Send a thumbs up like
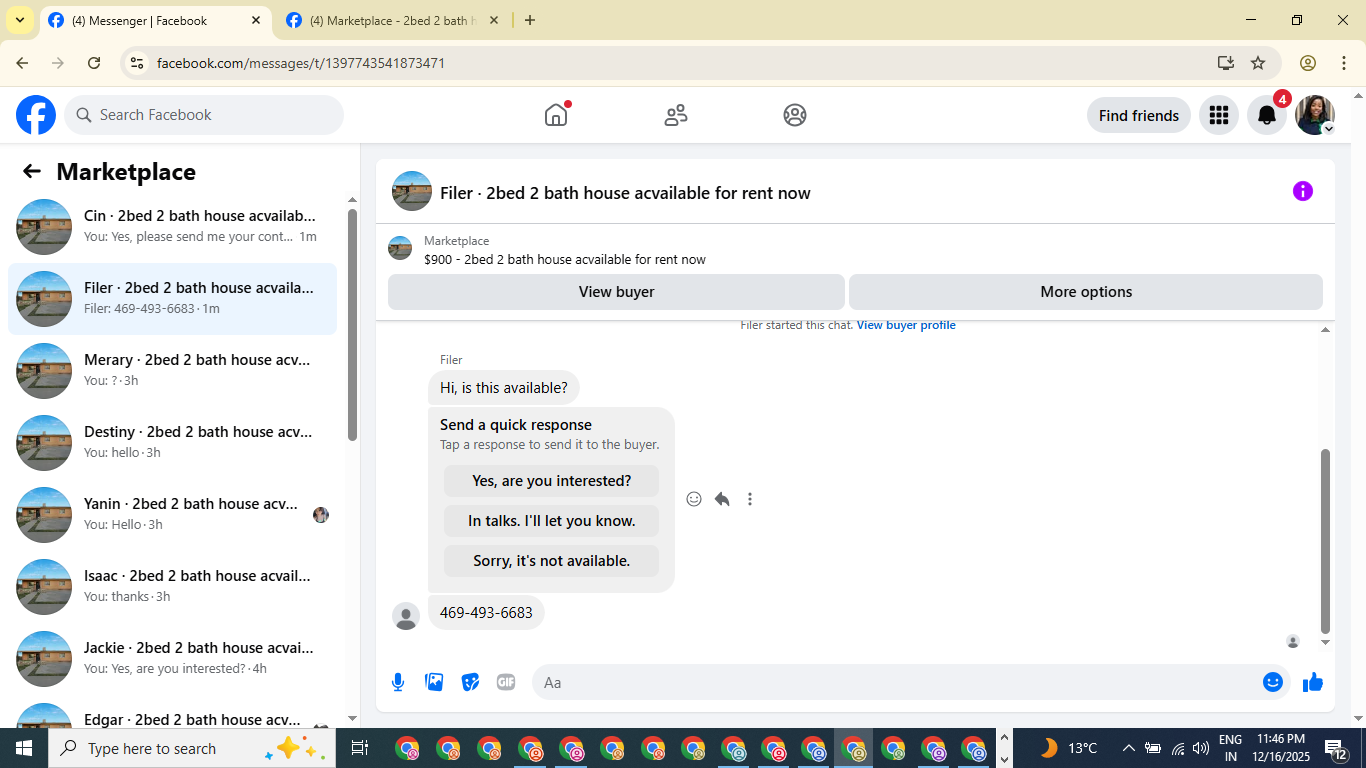The width and height of the screenshot is (1366, 768). tap(1313, 682)
